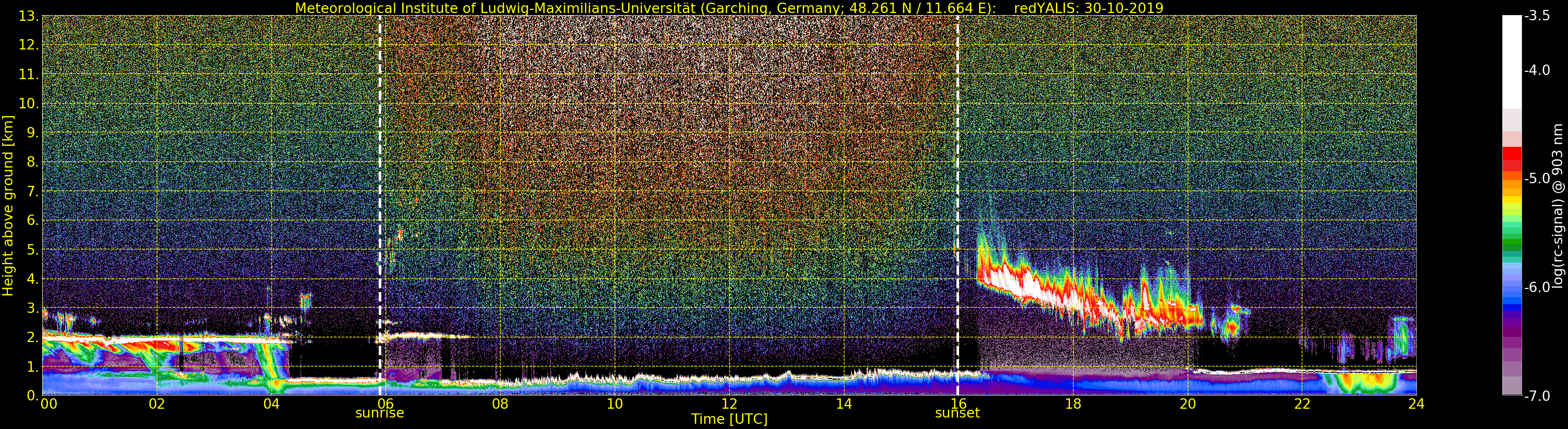The image size is (1568, 429).
Task: Click the '4.' height tick label
Action: click(32, 279)
